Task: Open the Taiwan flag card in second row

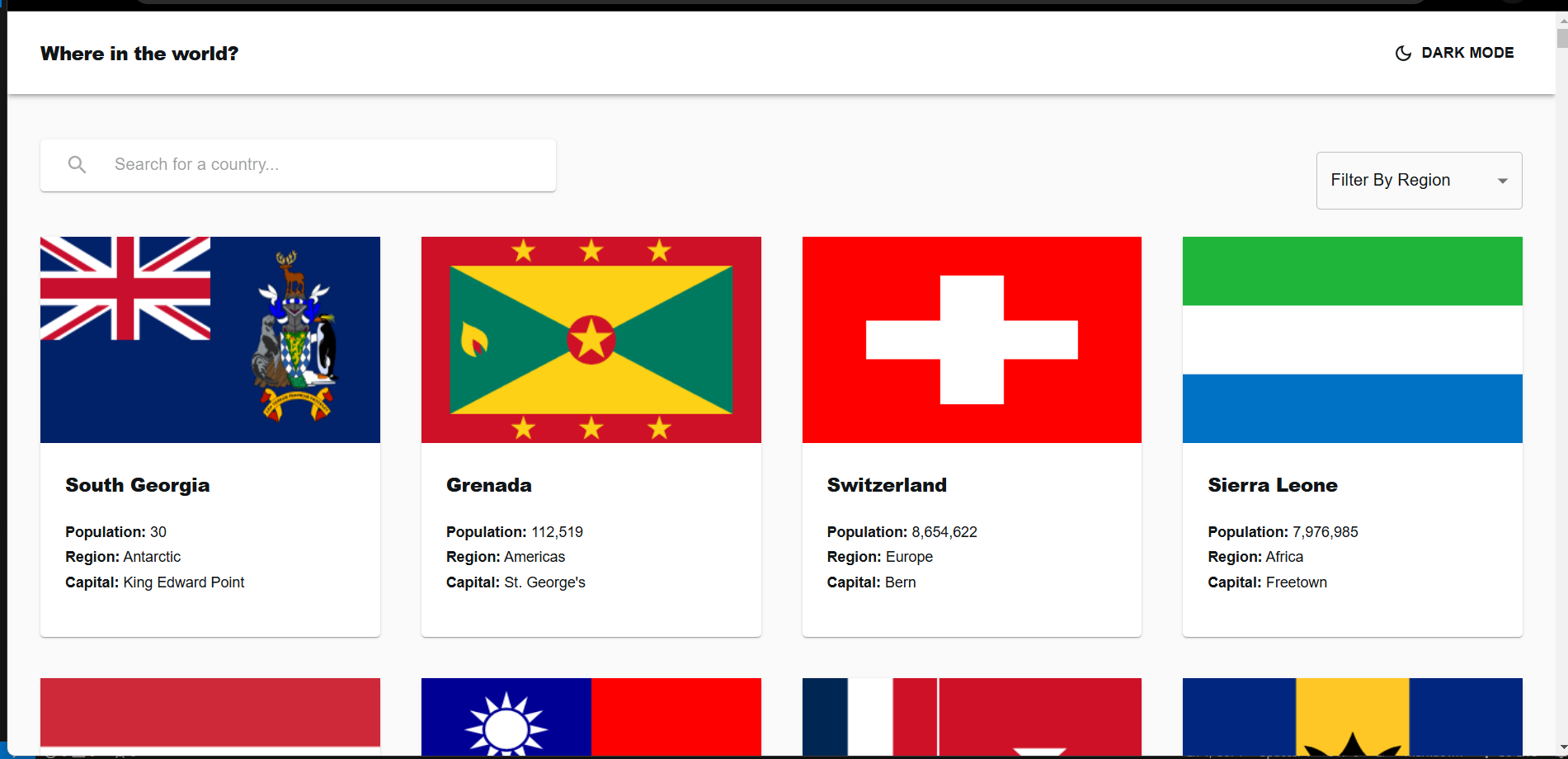Action: point(591,715)
